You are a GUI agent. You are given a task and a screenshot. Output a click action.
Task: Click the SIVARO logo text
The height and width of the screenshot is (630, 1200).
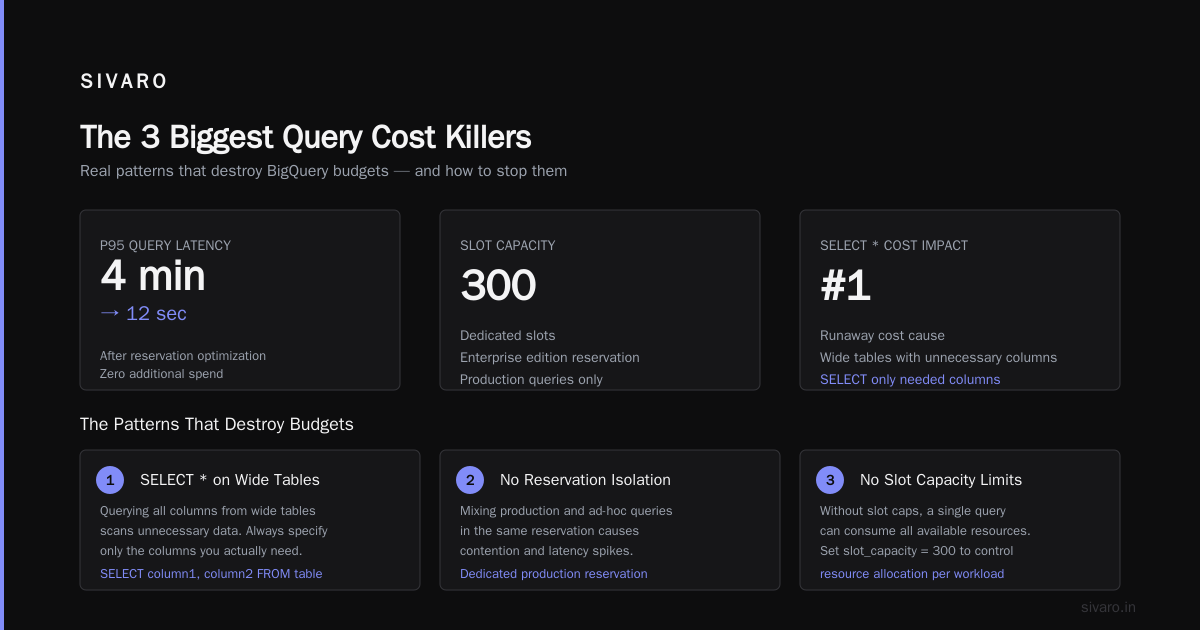[124, 82]
